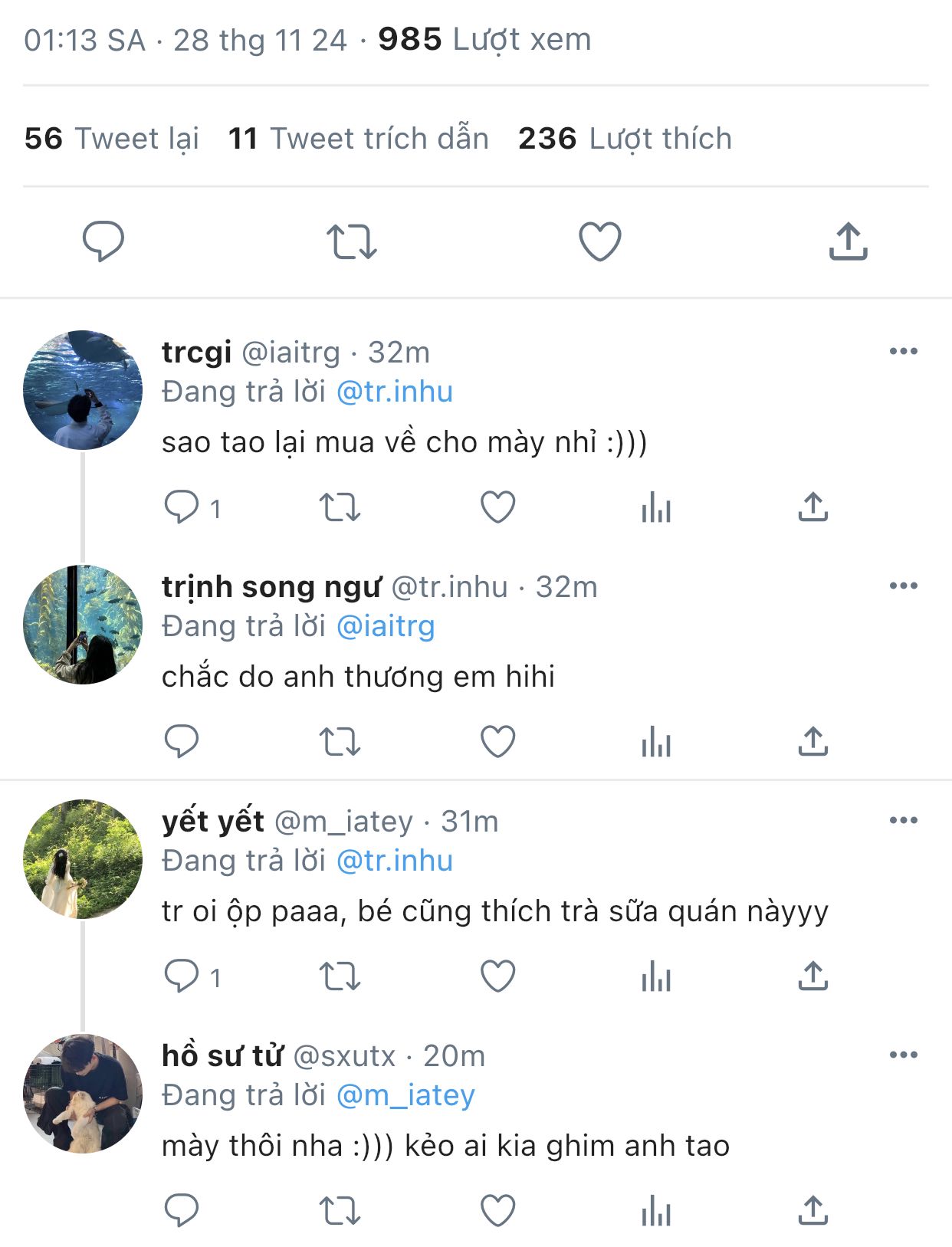952x1247 pixels.
Task: Open the 236 Lượt thích list
Action: pyautogui.click(x=625, y=139)
